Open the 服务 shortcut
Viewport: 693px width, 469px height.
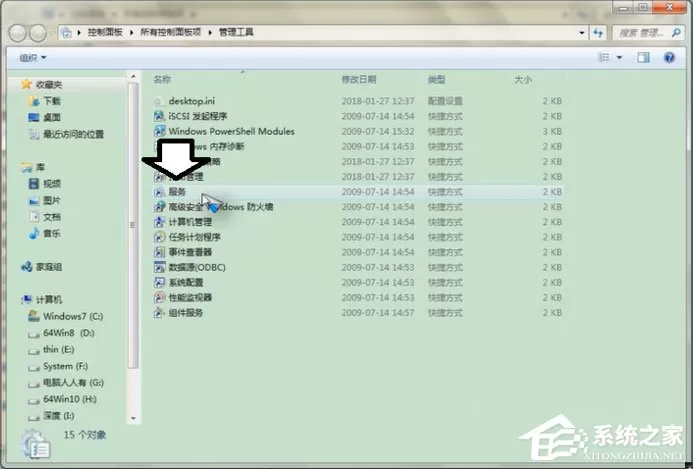click(177, 192)
